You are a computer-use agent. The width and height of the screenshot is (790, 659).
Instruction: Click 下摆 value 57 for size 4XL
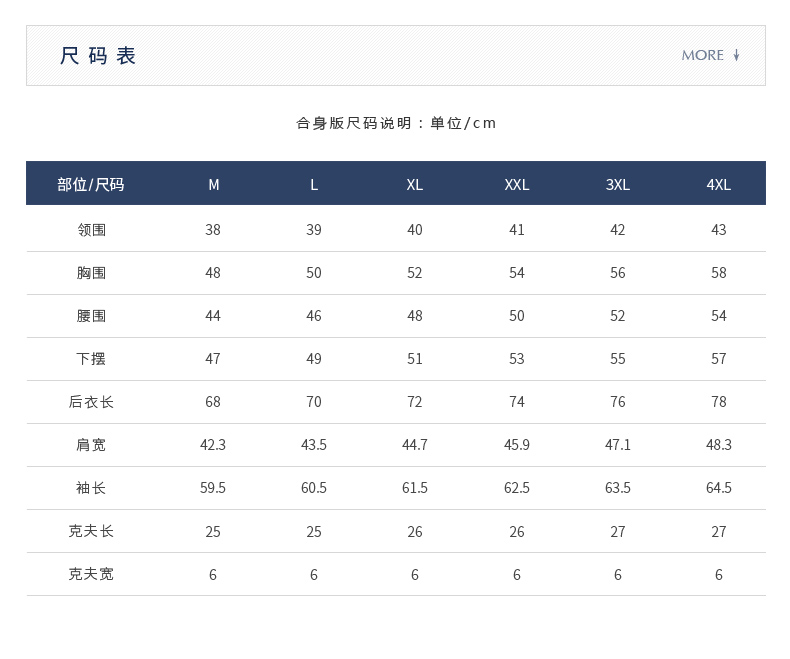point(718,359)
